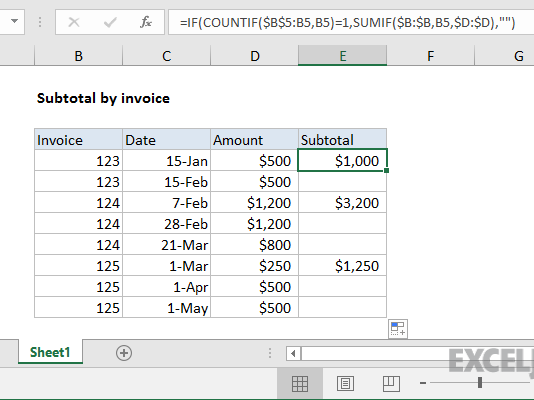The image size is (534, 400).
Task: Open the Insert Function fx dialog
Action: point(146,22)
